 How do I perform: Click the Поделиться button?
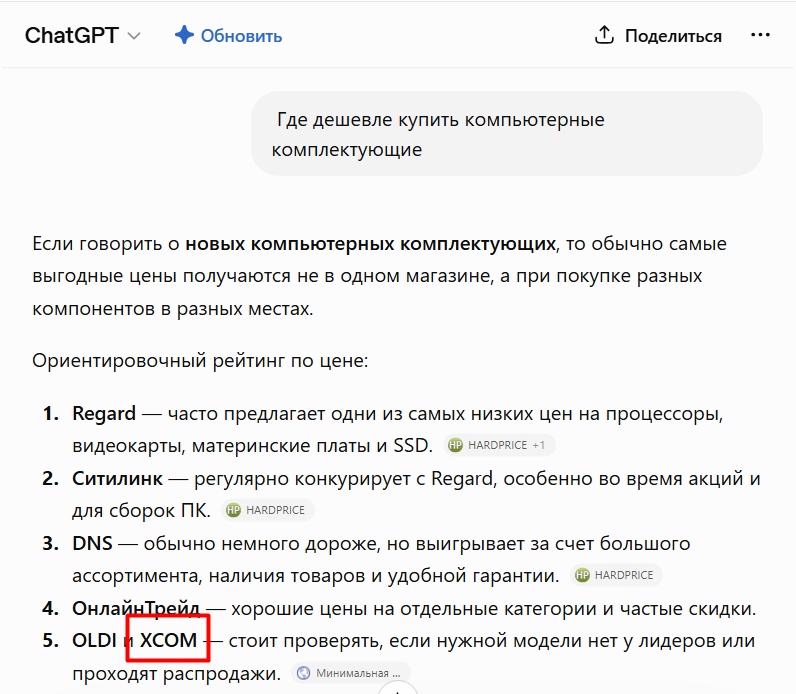coord(658,36)
